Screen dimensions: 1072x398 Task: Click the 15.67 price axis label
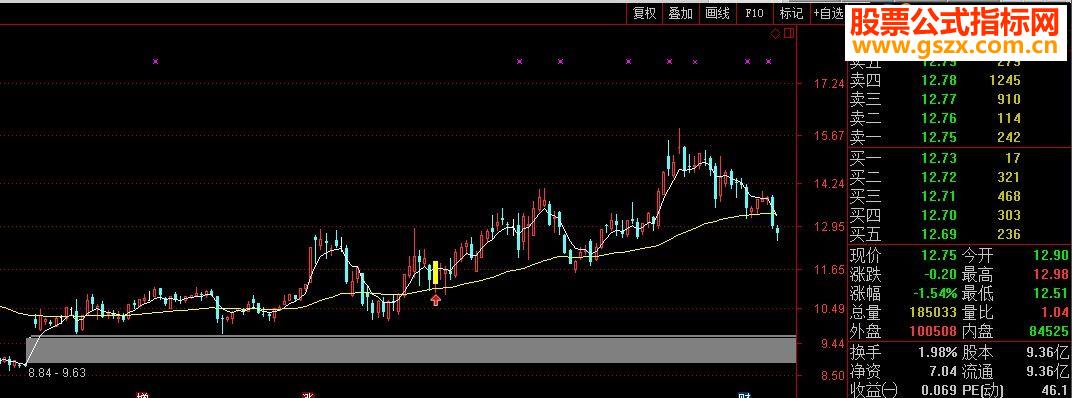coord(828,136)
